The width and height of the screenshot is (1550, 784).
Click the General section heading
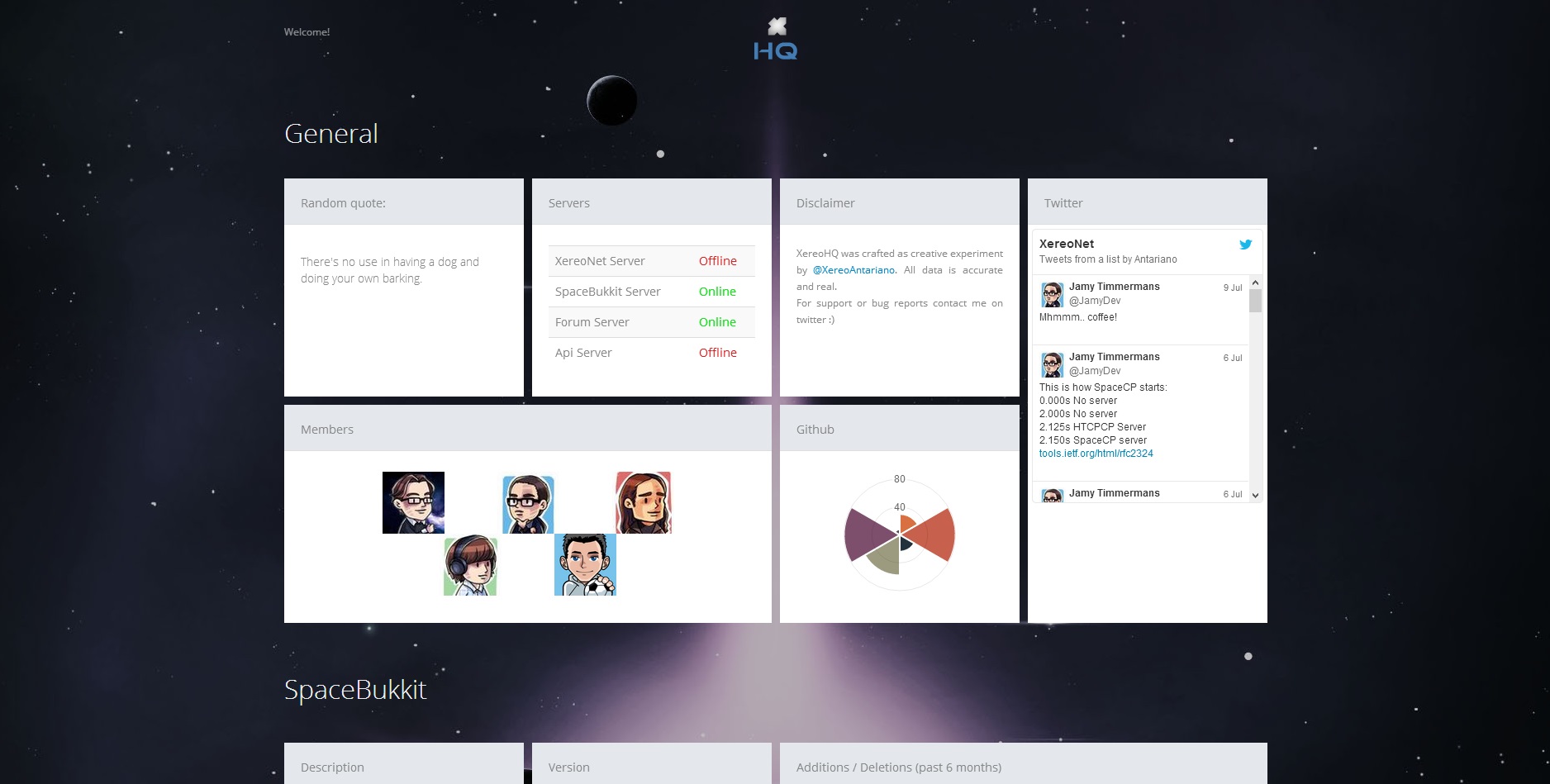[330, 134]
